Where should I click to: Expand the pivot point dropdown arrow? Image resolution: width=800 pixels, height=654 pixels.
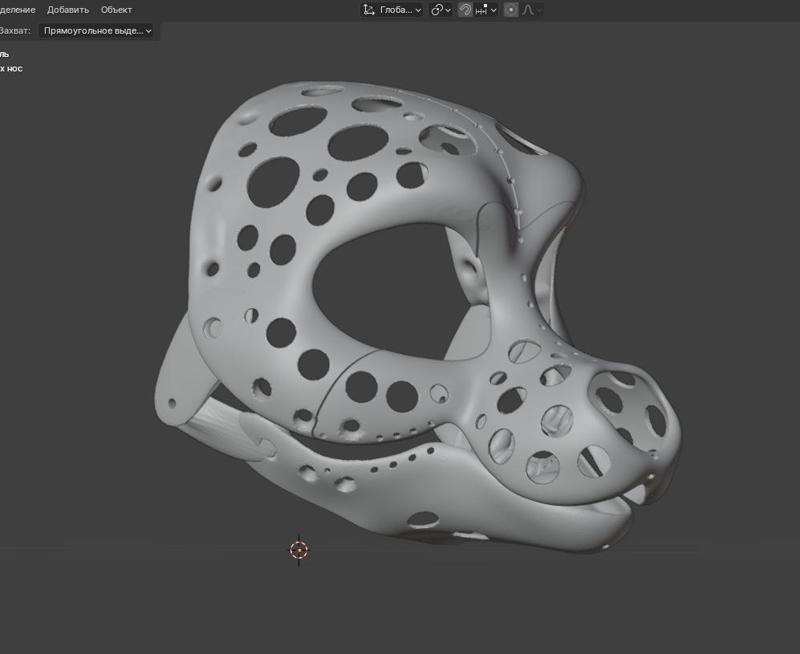click(449, 9)
